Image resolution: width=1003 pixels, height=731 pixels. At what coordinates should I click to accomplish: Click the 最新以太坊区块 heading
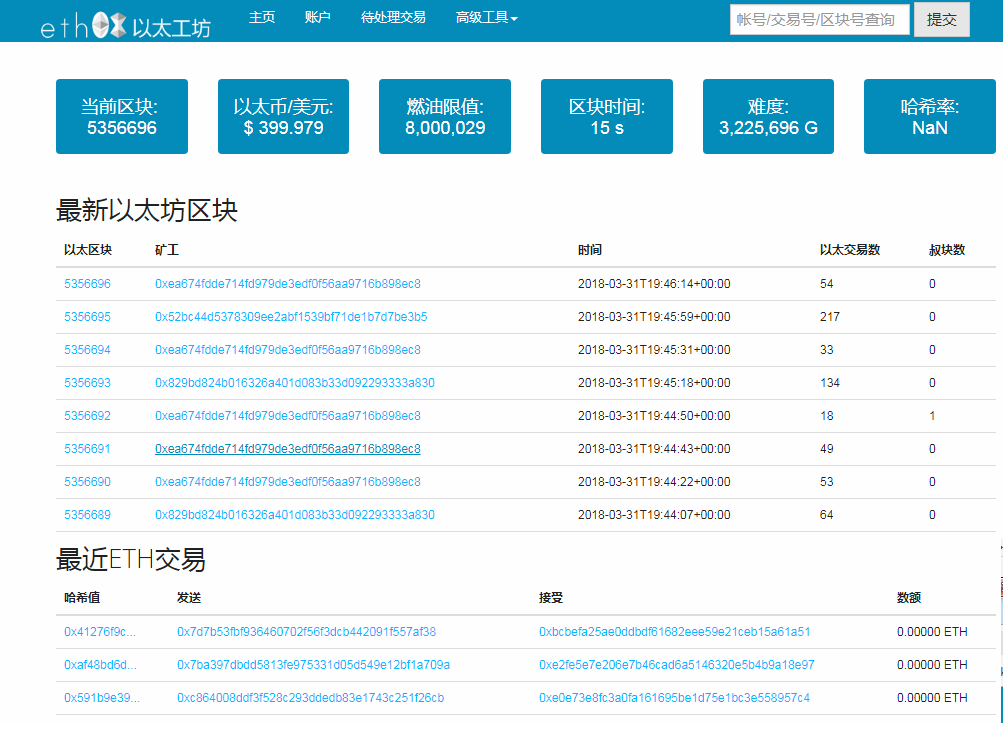[x=147, y=210]
